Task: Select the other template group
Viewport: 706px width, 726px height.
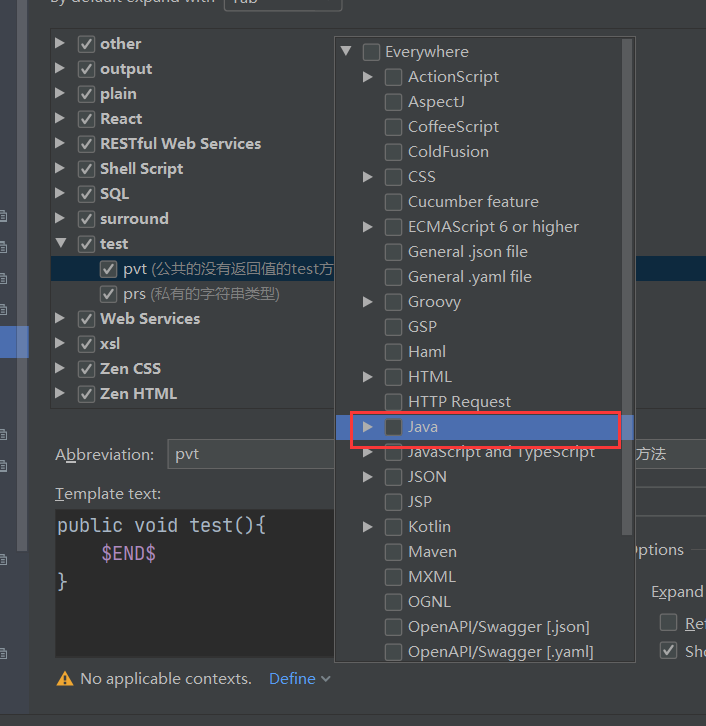Action: pos(120,44)
